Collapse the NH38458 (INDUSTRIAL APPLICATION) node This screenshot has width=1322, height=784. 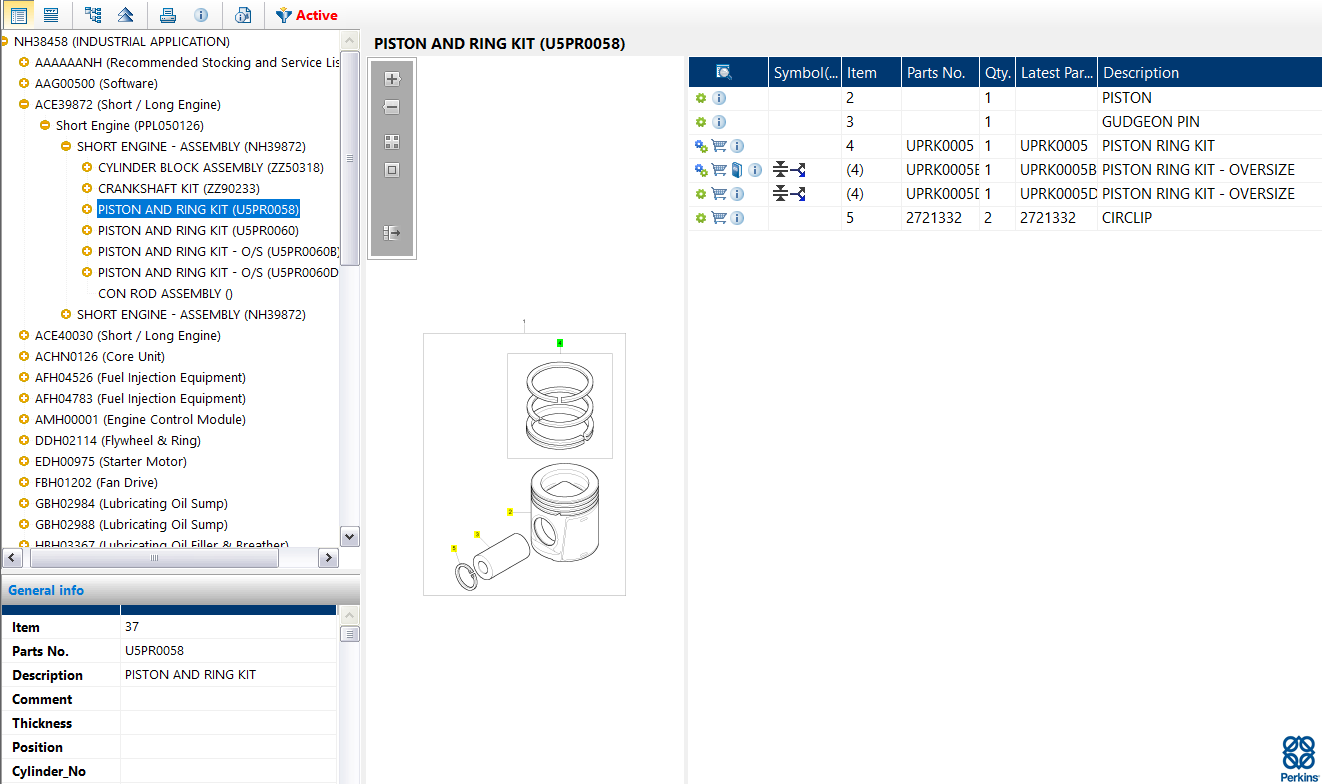(x=5, y=42)
